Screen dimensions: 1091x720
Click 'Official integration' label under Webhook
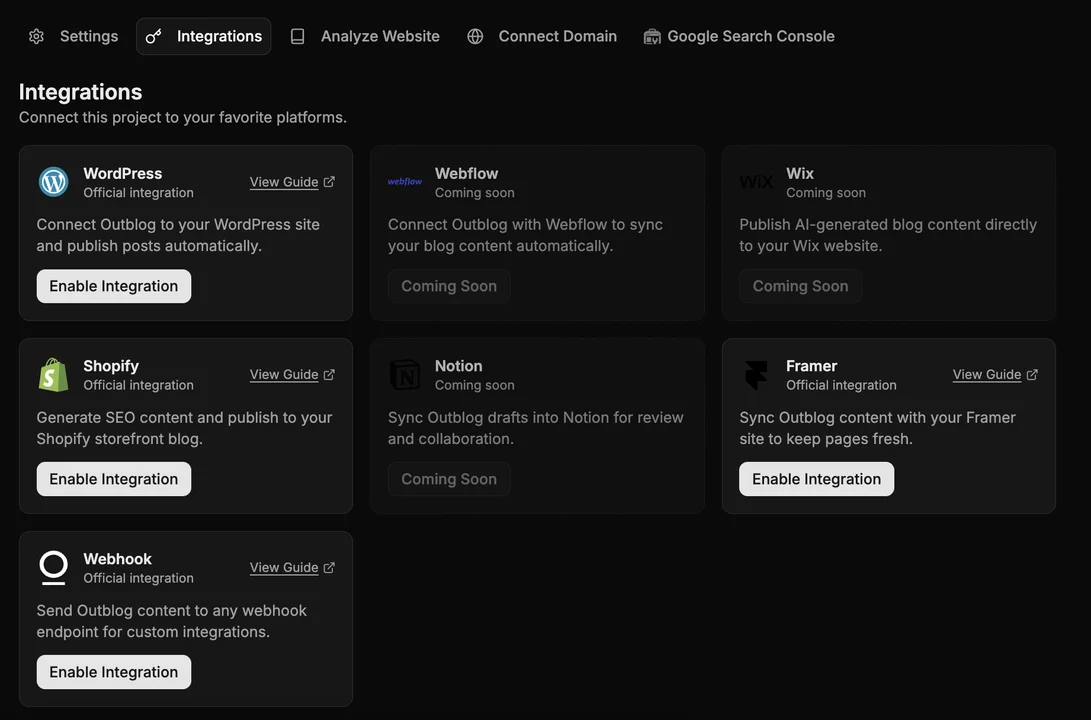point(138,578)
